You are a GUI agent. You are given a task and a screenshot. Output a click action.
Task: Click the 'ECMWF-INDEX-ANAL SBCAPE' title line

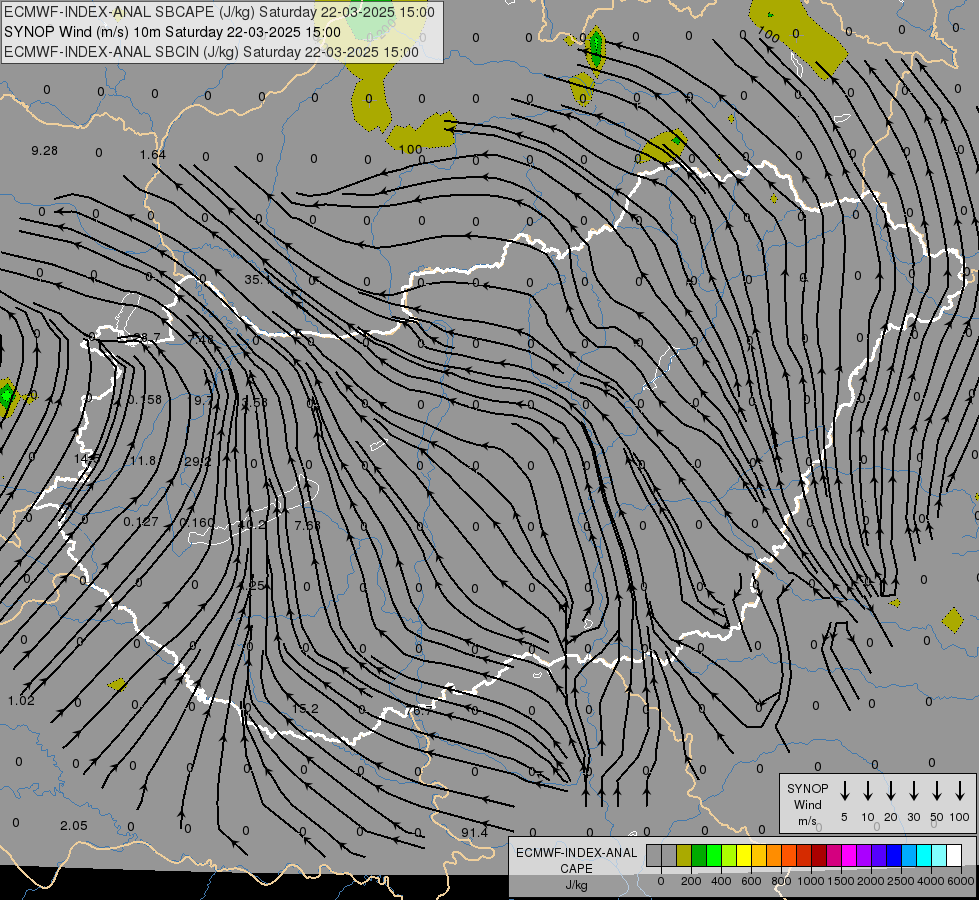[x=219, y=12]
